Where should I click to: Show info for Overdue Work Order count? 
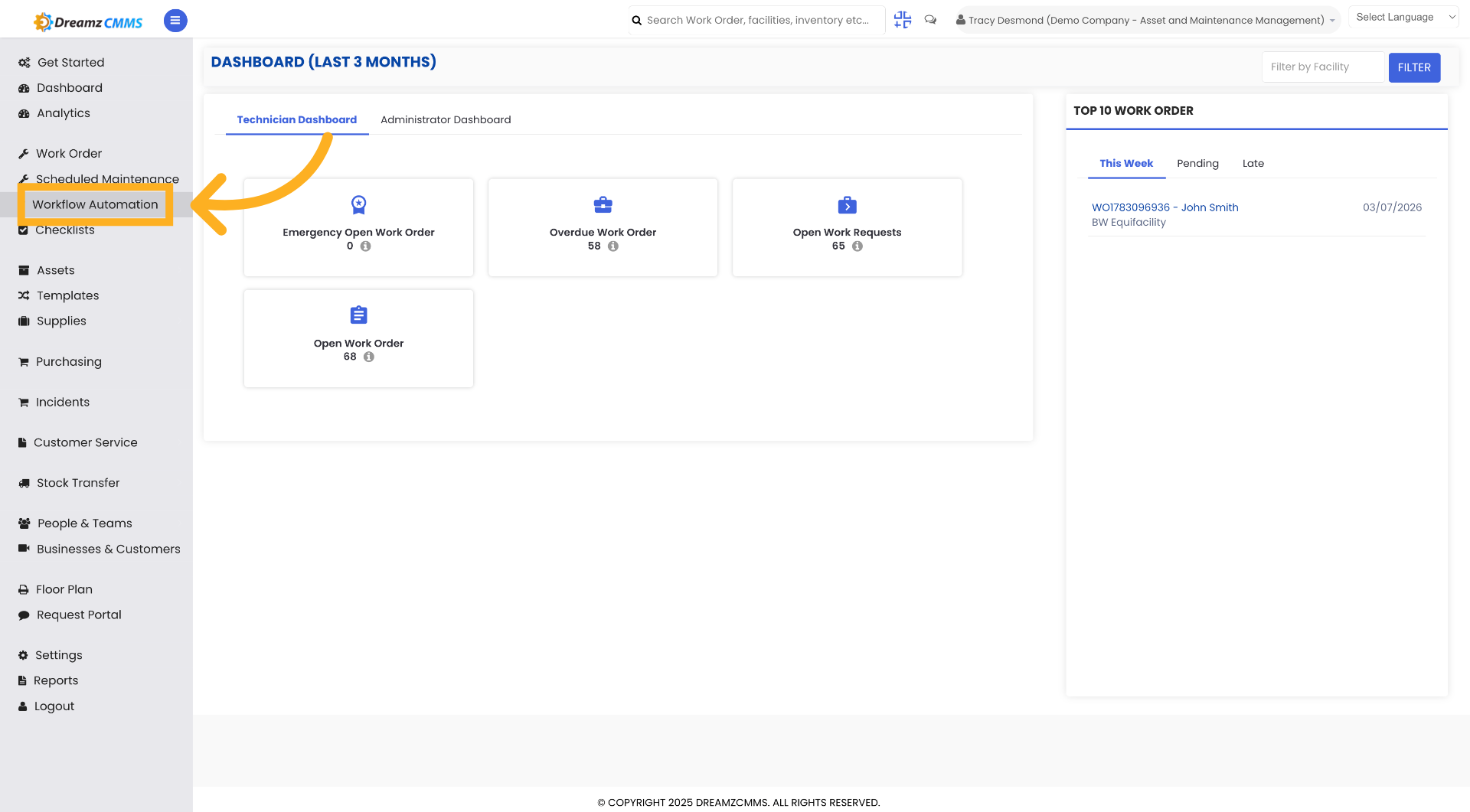[613, 246]
